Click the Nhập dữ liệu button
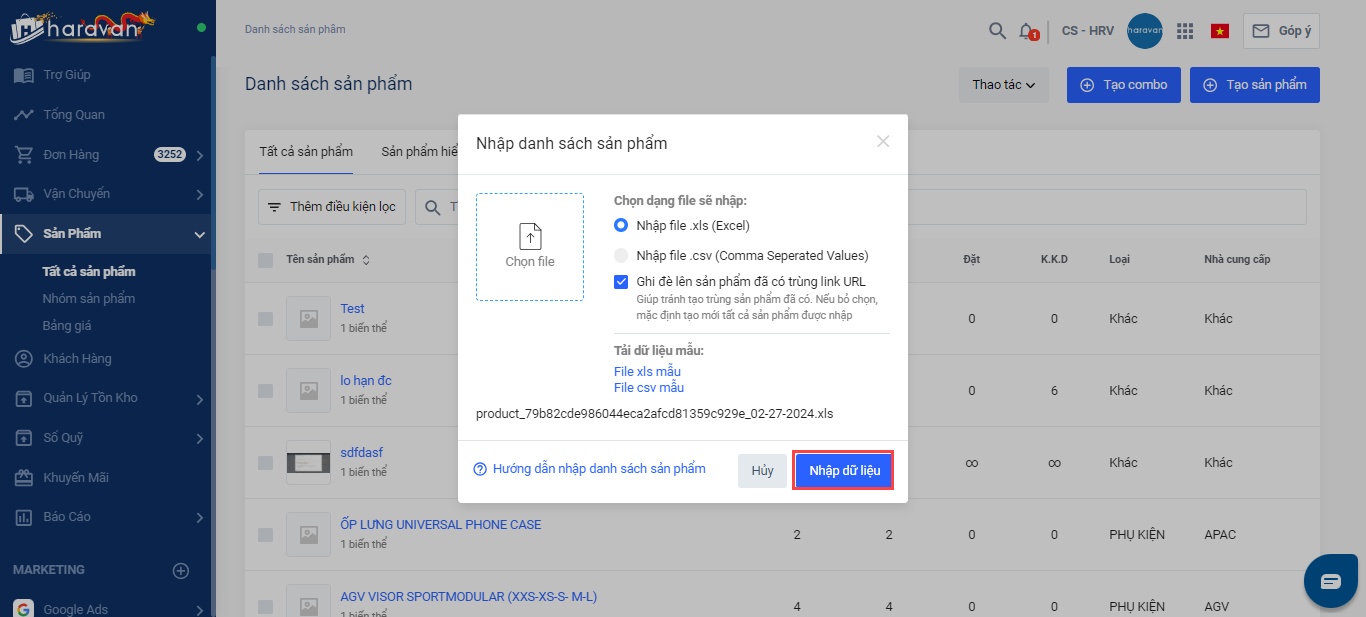The width and height of the screenshot is (1366, 617). pyautogui.click(x=844, y=470)
